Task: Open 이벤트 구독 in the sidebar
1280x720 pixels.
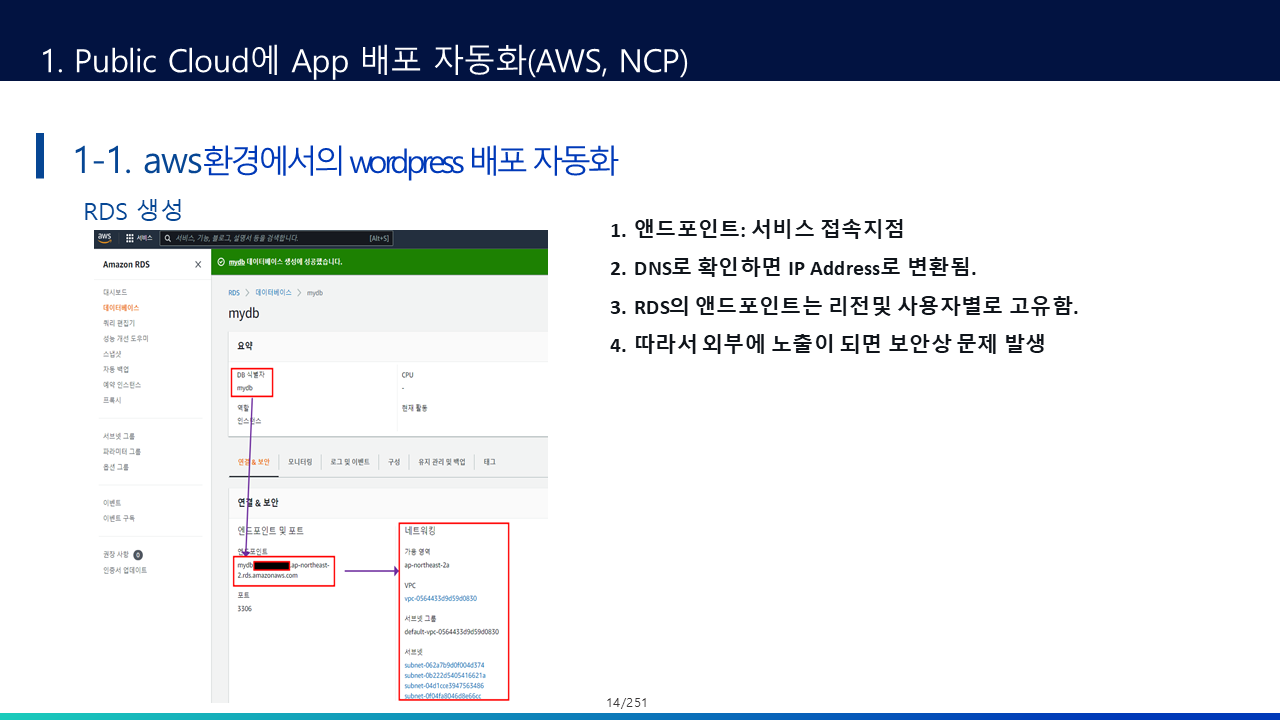Action: pyautogui.click(x=119, y=518)
